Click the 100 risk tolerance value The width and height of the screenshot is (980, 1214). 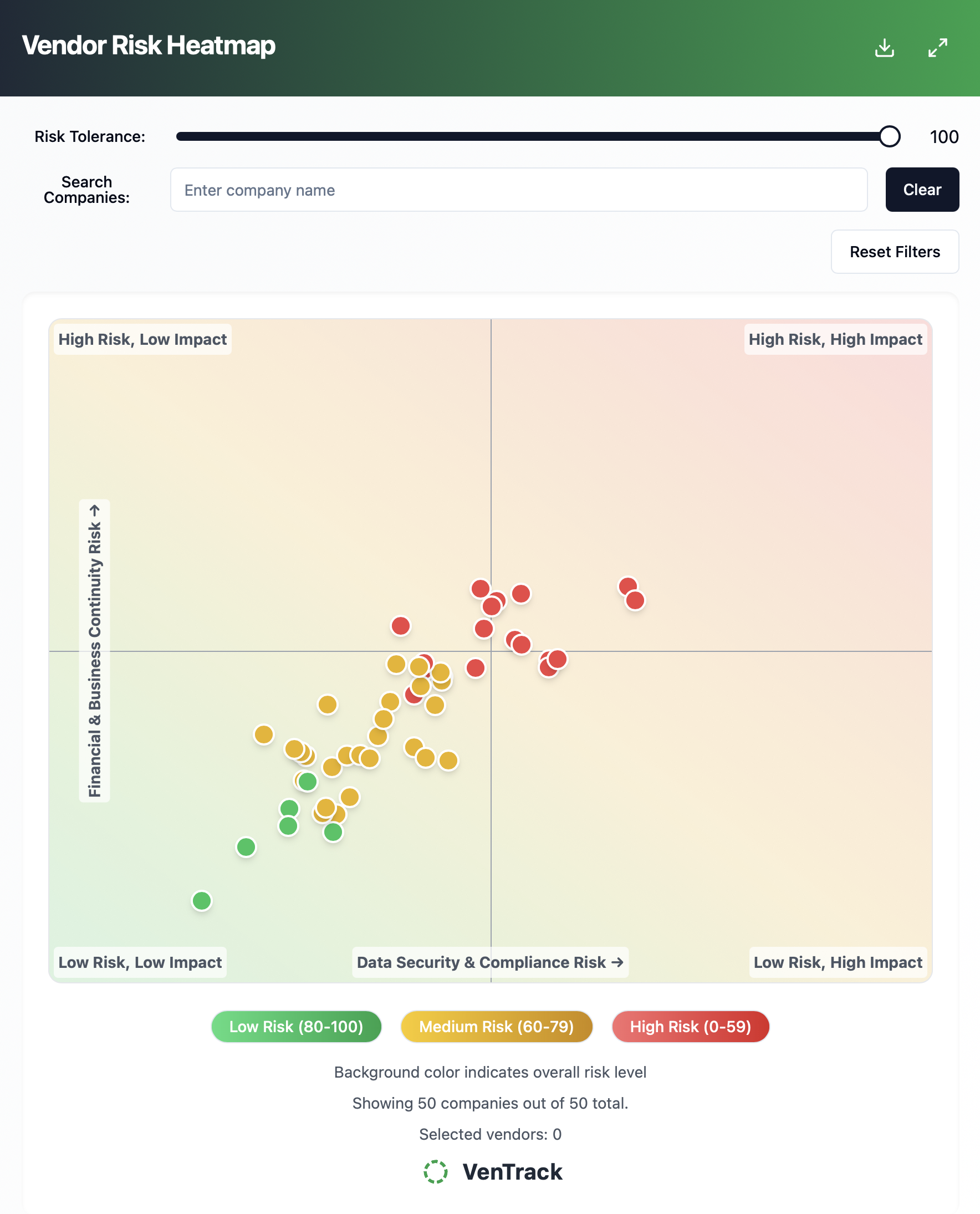click(943, 136)
